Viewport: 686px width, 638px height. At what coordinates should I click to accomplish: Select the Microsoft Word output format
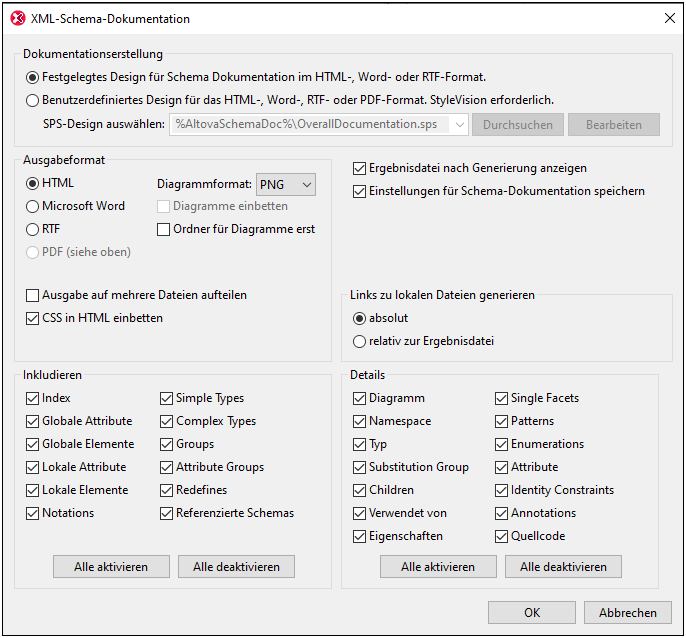[33, 206]
